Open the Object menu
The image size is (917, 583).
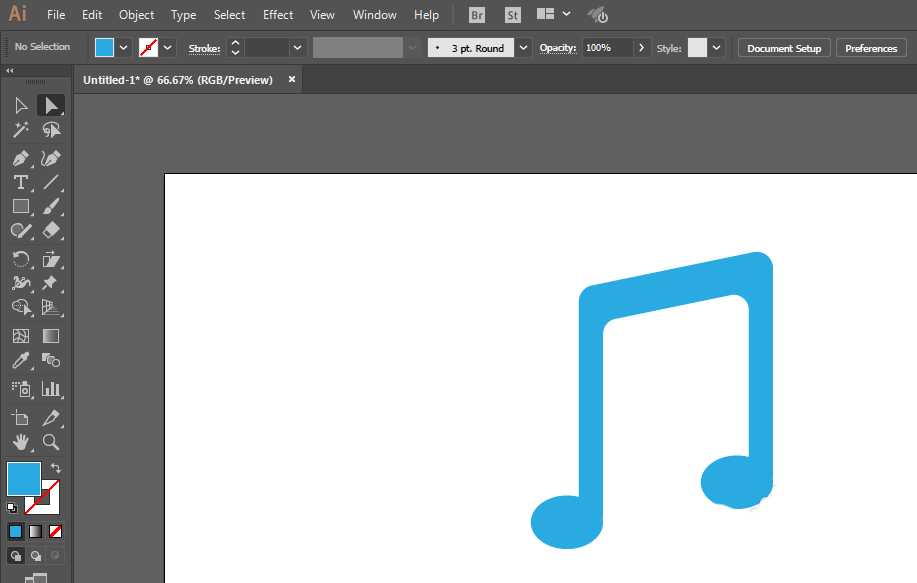click(x=136, y=14)
